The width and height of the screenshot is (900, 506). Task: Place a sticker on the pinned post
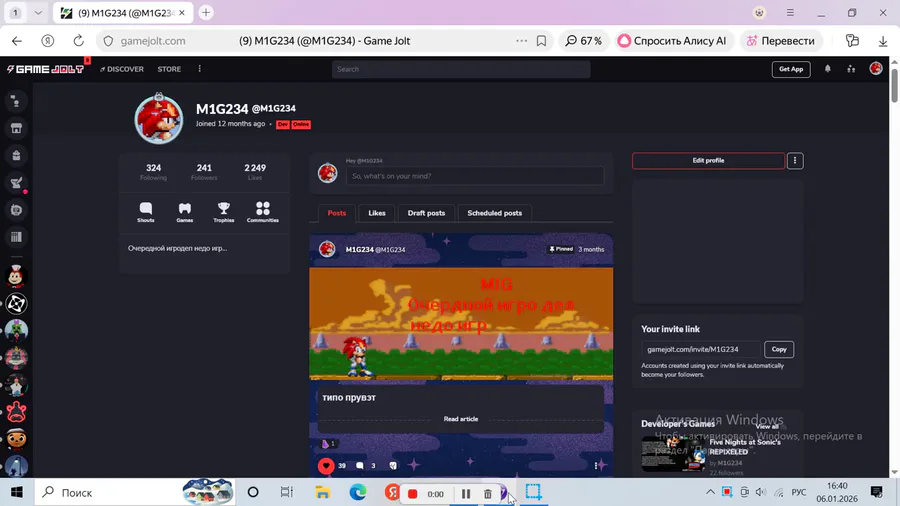pos(393,465)
